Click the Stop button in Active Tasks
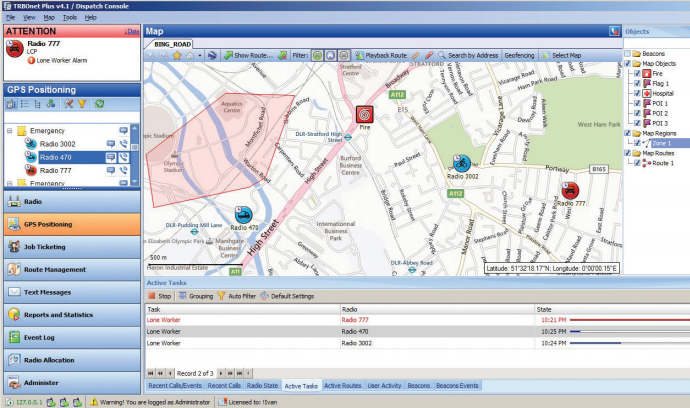Screen dimensions: 690x408 (x=160, y=296)
